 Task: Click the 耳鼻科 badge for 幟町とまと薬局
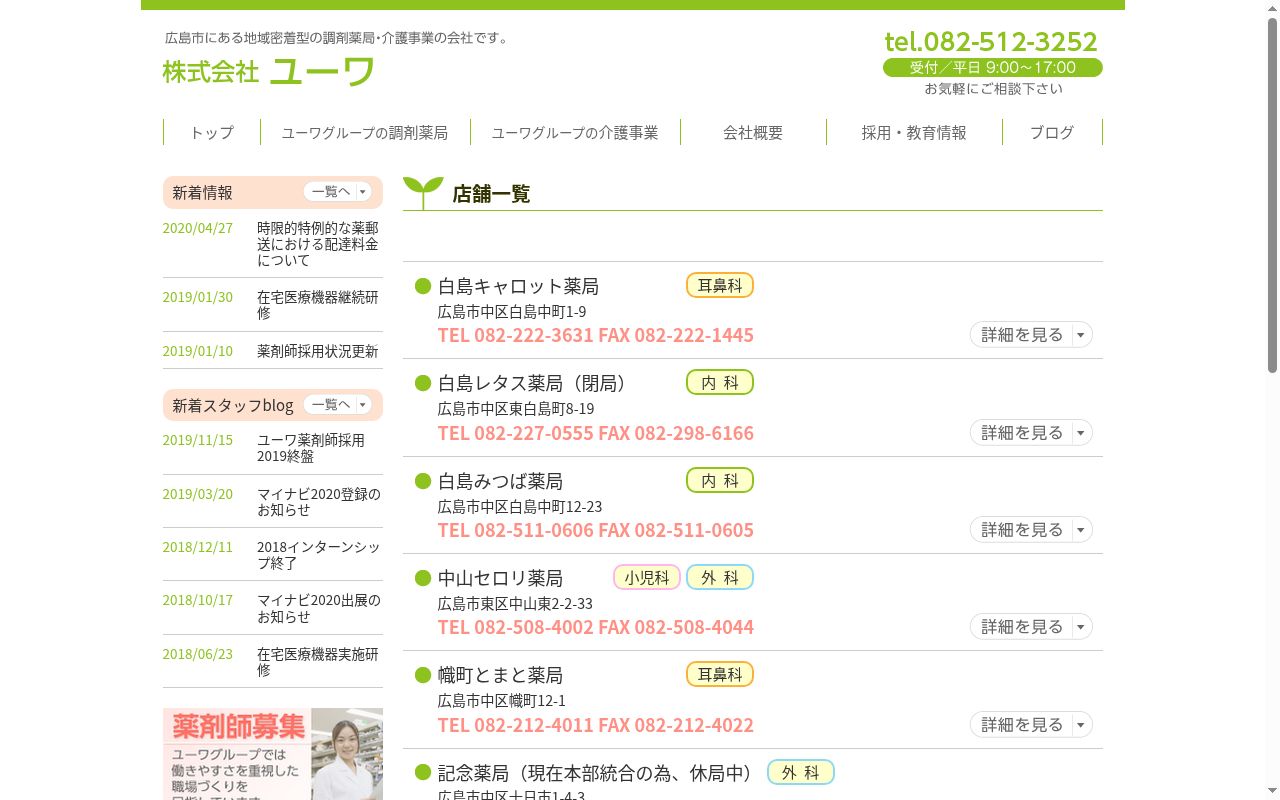[x=720, y=674]
